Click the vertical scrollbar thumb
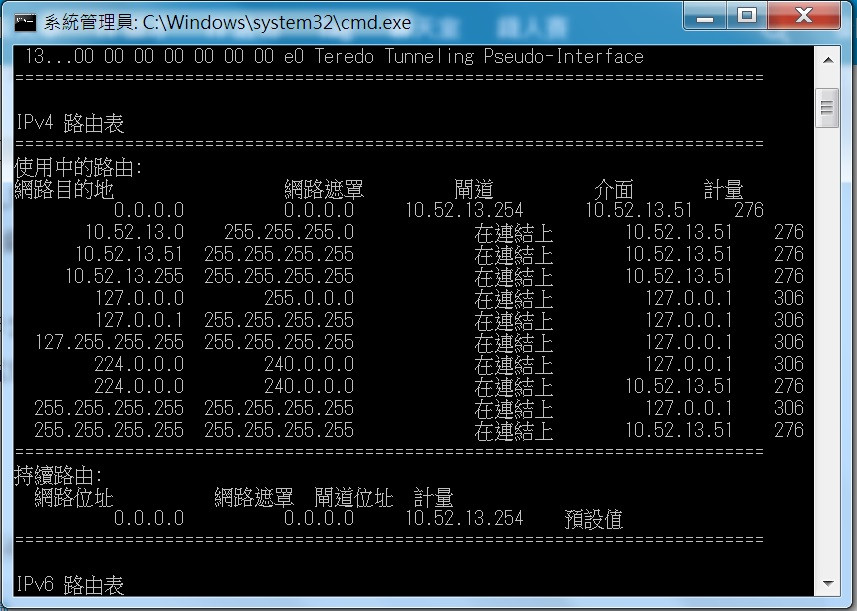Viewport: 857px width, 611px height. pos(827,108)
